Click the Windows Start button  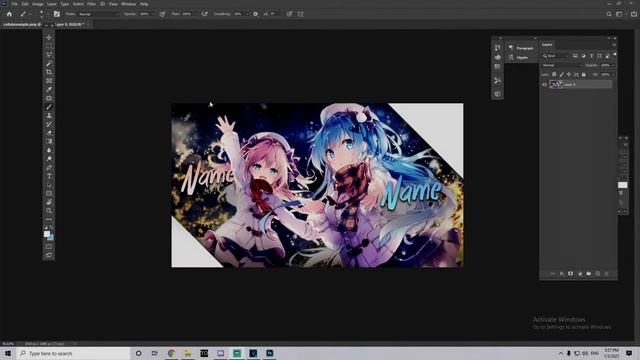pyautogui.click(x=8, y=353)
